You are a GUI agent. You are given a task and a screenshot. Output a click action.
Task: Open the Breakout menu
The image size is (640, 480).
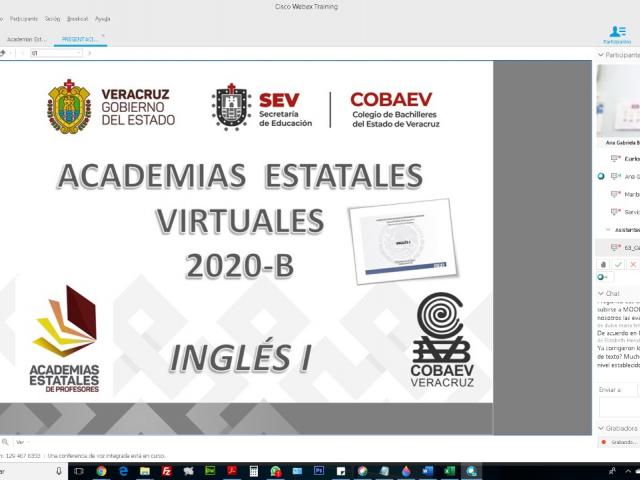click(x=78, y=19)
